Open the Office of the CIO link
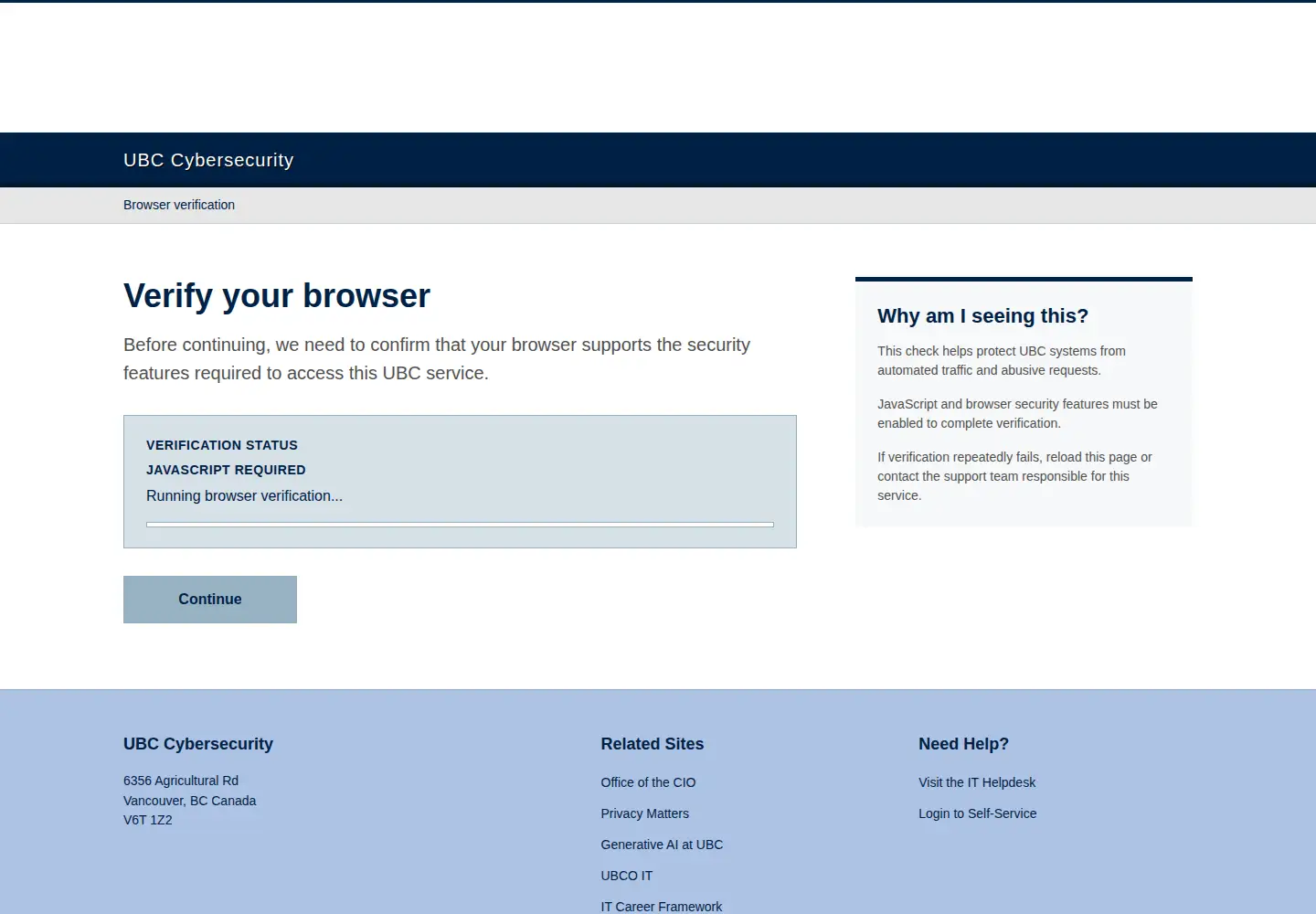The height and width of the screenshot is (914, 1316). pos(648,782)
